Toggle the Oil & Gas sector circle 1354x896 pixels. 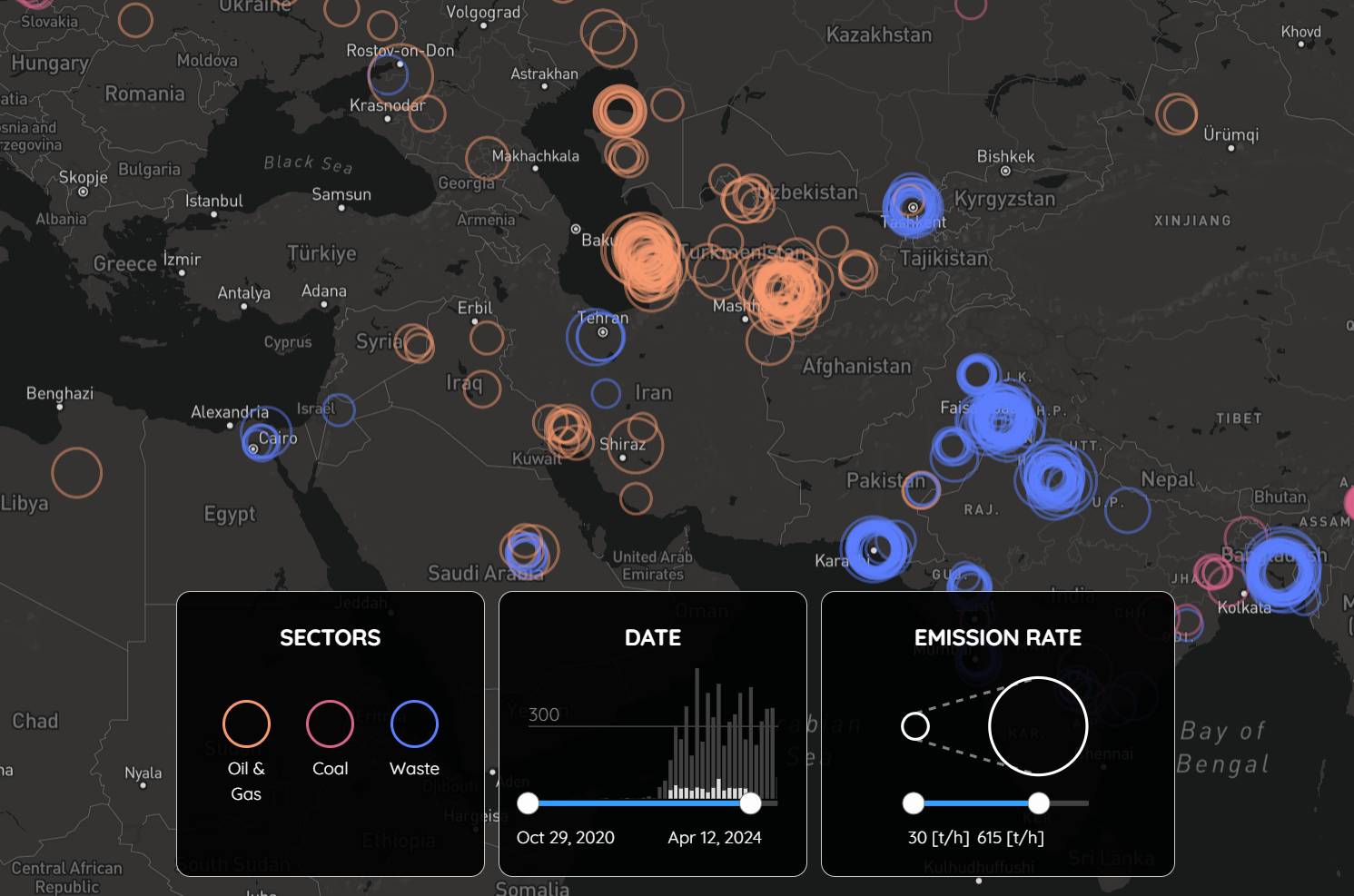click(246, 724)
